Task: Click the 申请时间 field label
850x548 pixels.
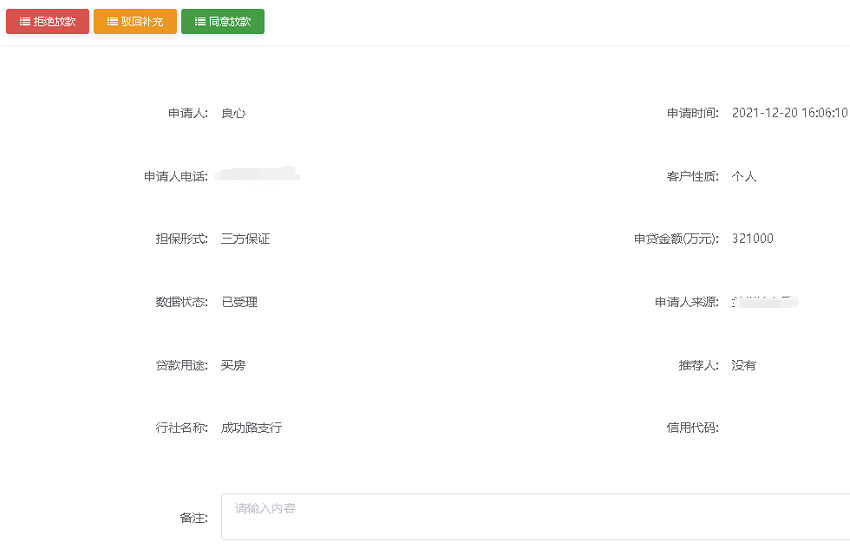Action: [693, 113]
